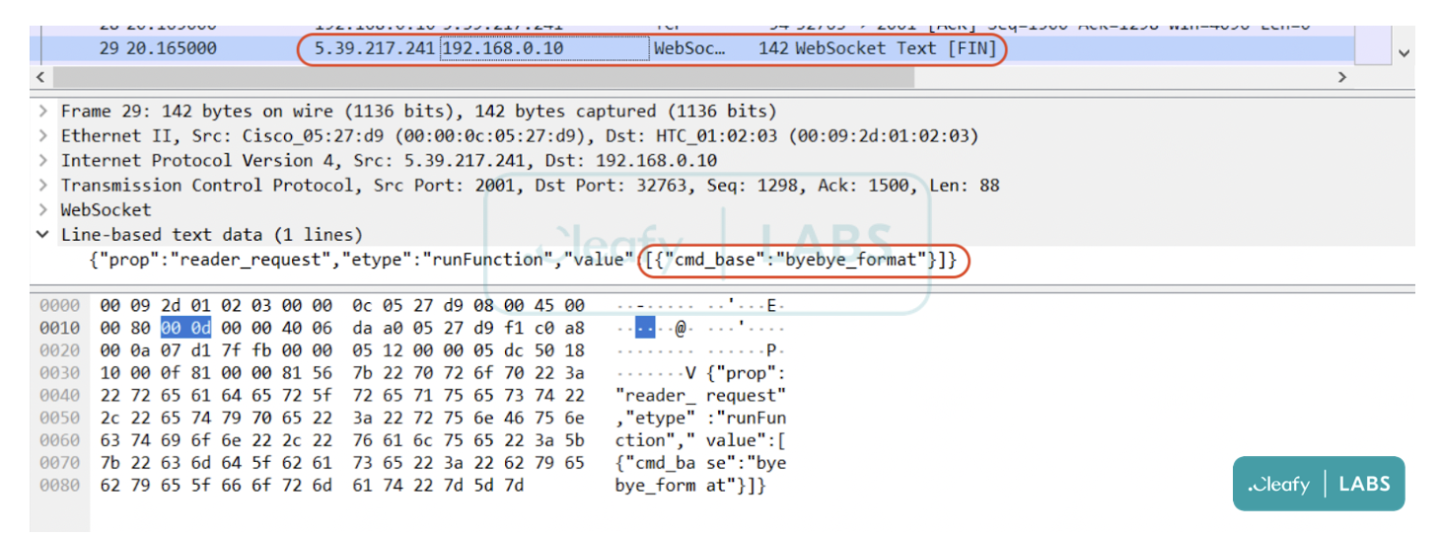Screen dimensions: 1440x537
Task: Expand Transmission Control Protocol node
Action: pos(43,185)
